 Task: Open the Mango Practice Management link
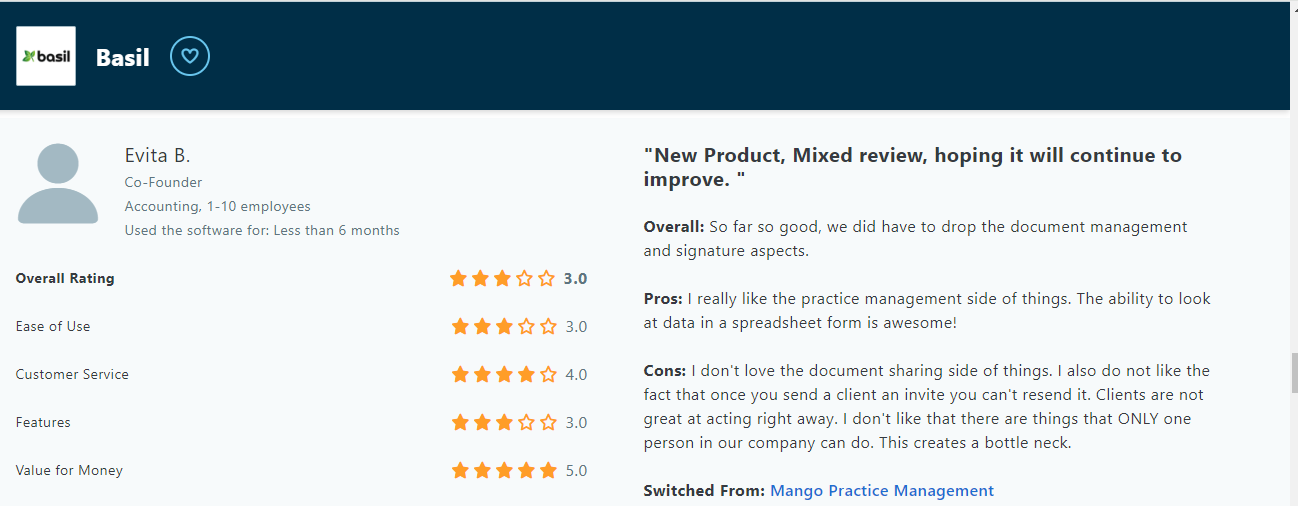pos(882,491)
